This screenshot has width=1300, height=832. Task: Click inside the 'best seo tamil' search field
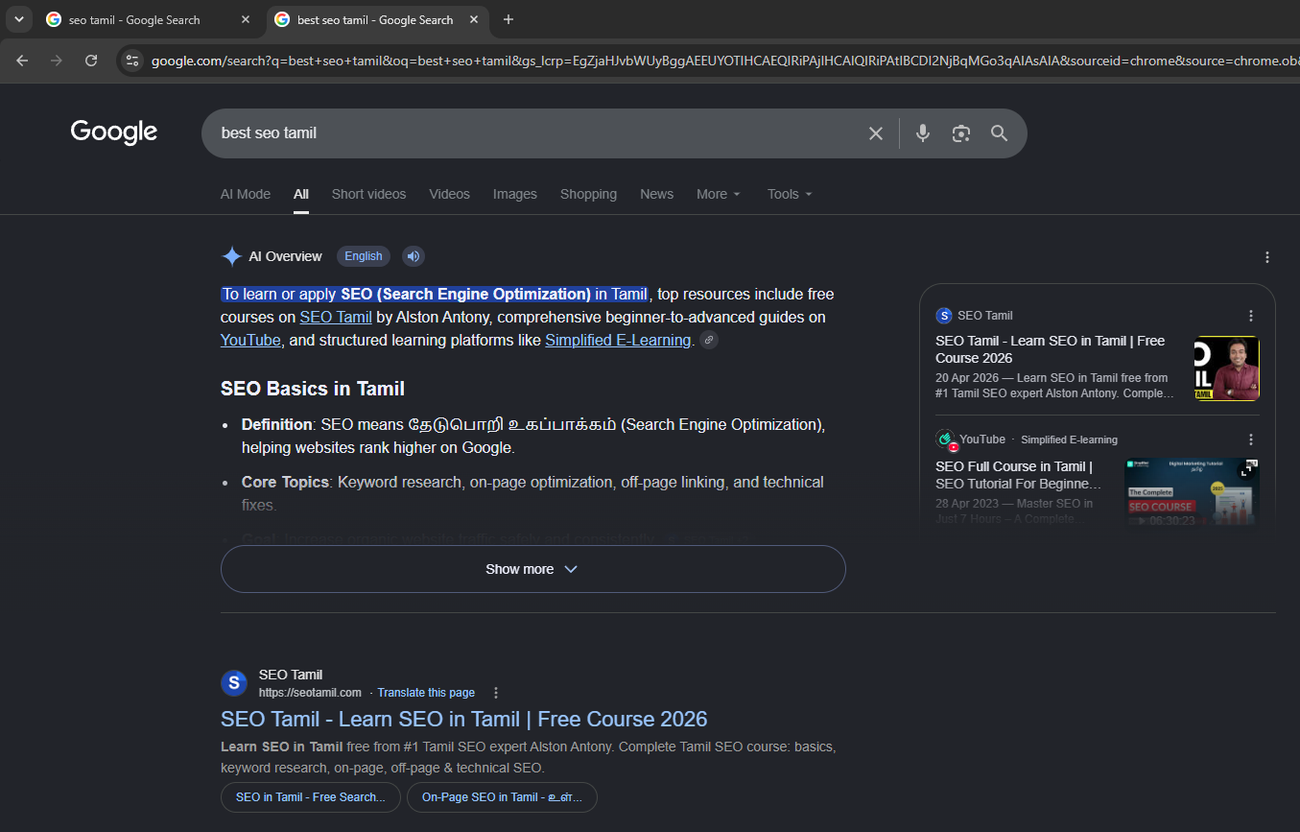pos(530,133)
